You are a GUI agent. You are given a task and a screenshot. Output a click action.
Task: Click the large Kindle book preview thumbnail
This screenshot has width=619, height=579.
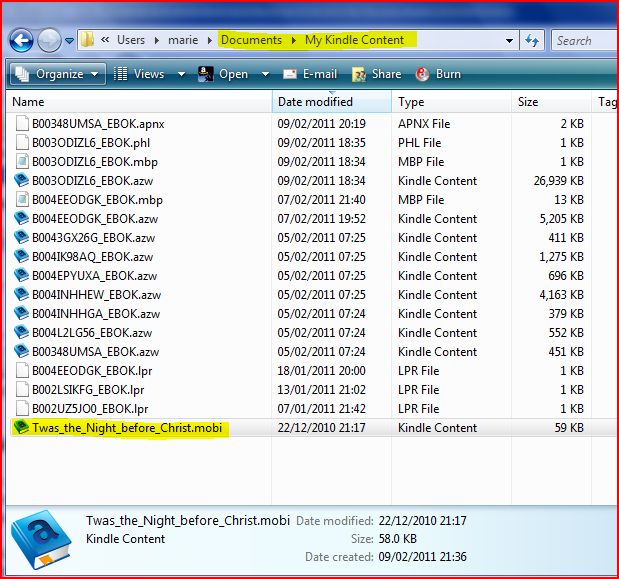[41, 540]
